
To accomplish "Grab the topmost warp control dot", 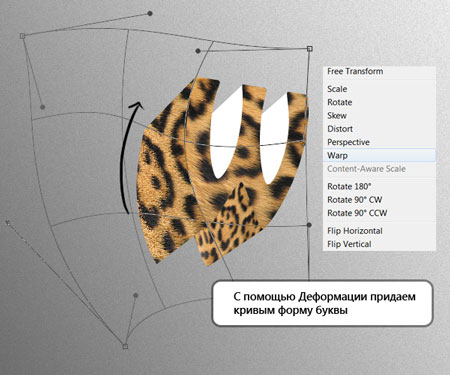I will [x=150, y=13].
